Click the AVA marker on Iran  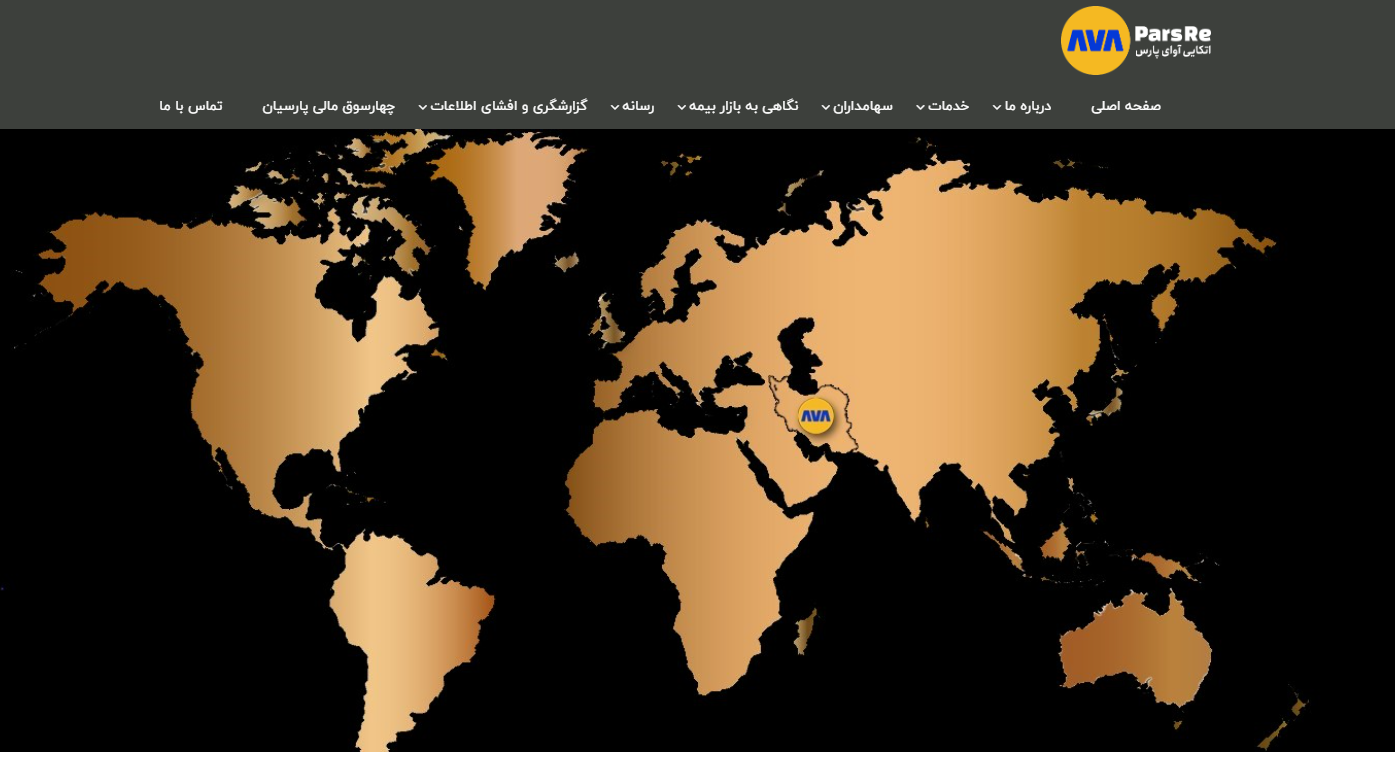[x=815, y=416]
